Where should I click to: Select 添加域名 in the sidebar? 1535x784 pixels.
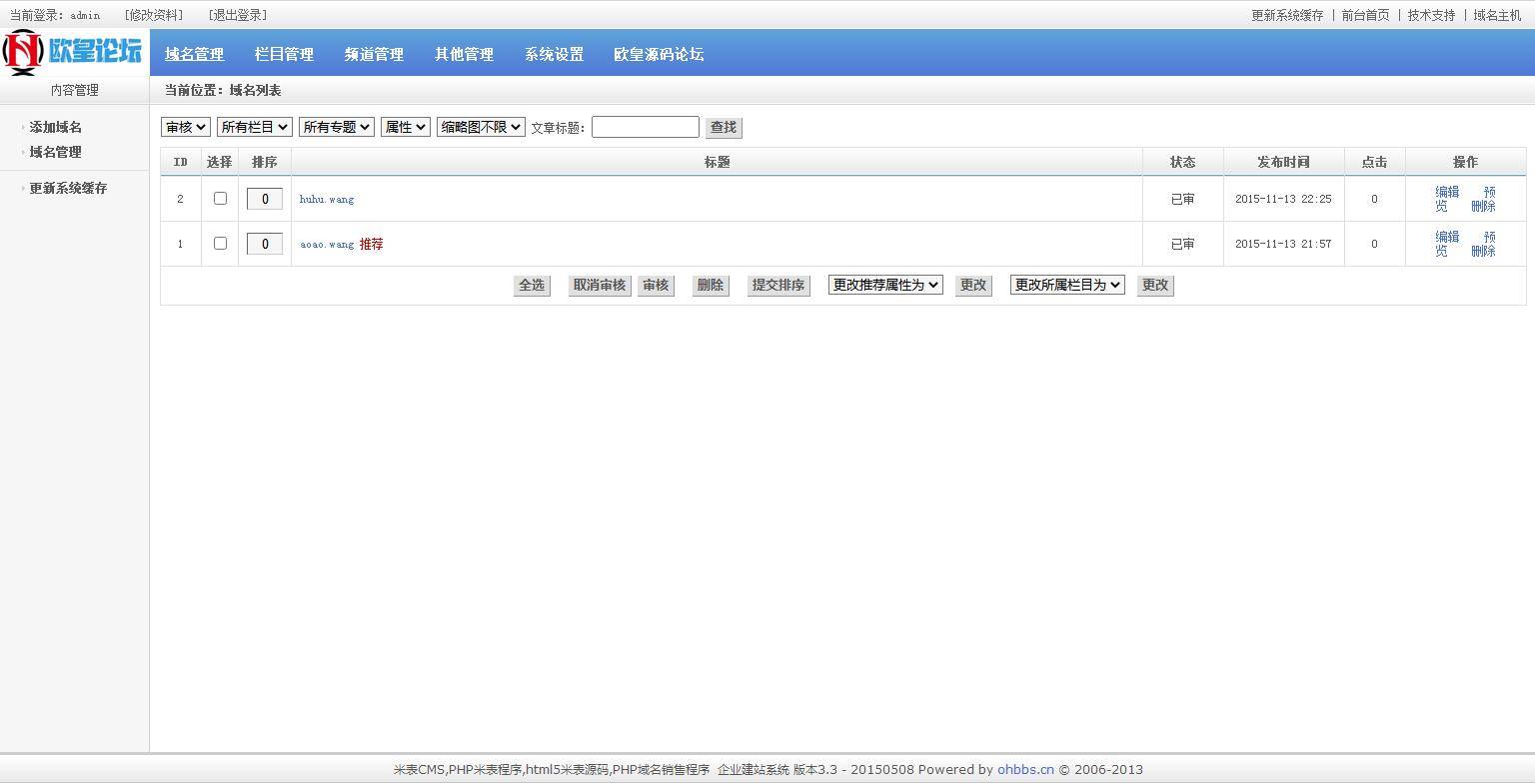[x=55, y=127]
